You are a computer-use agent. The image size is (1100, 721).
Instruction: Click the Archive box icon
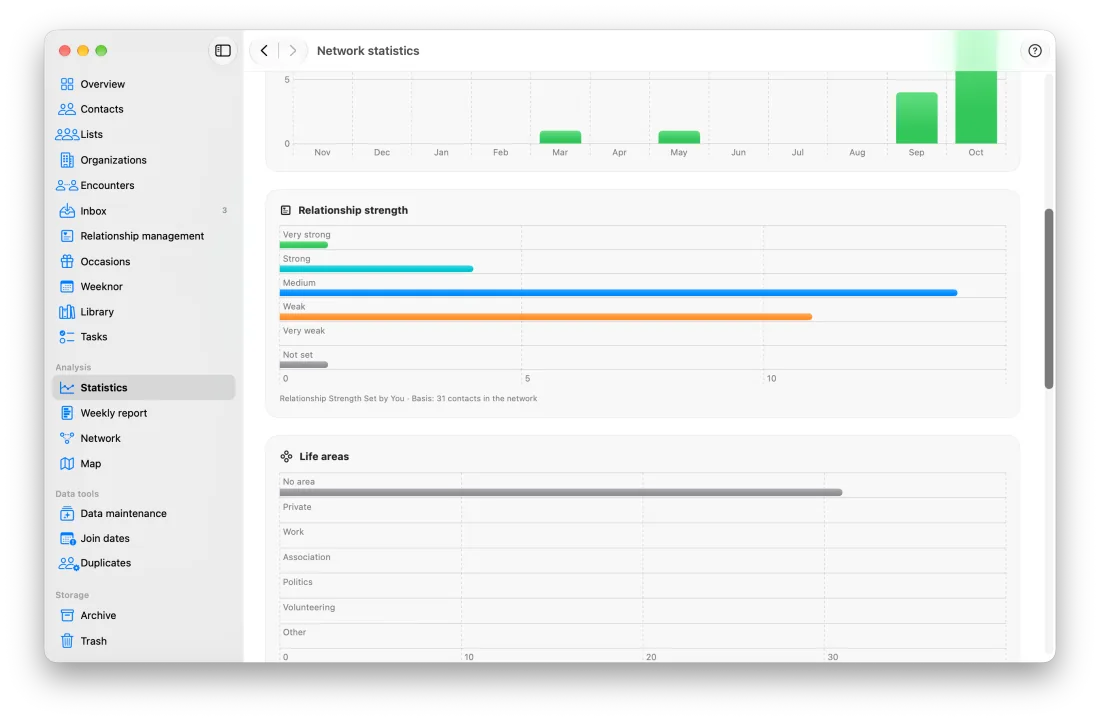(67, 616)
